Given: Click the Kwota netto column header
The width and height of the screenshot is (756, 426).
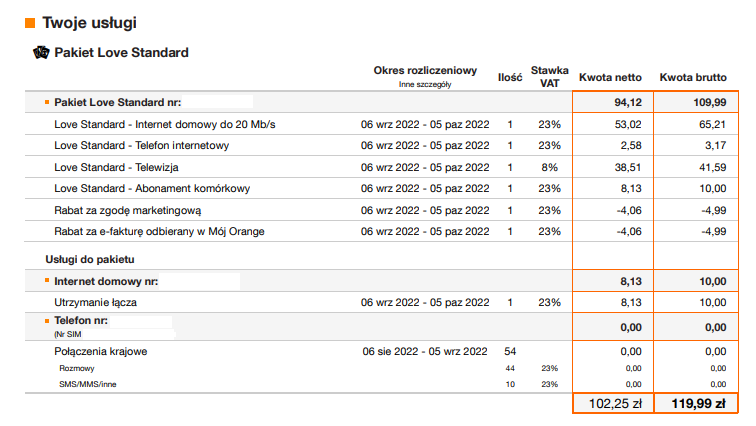Looking at the screenshot, I should [x=609, y=77].
